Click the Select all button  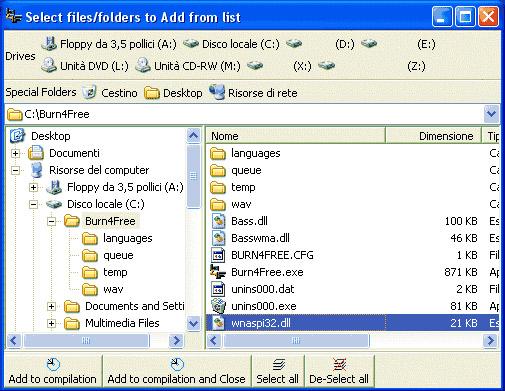click(x=278, y=371)
